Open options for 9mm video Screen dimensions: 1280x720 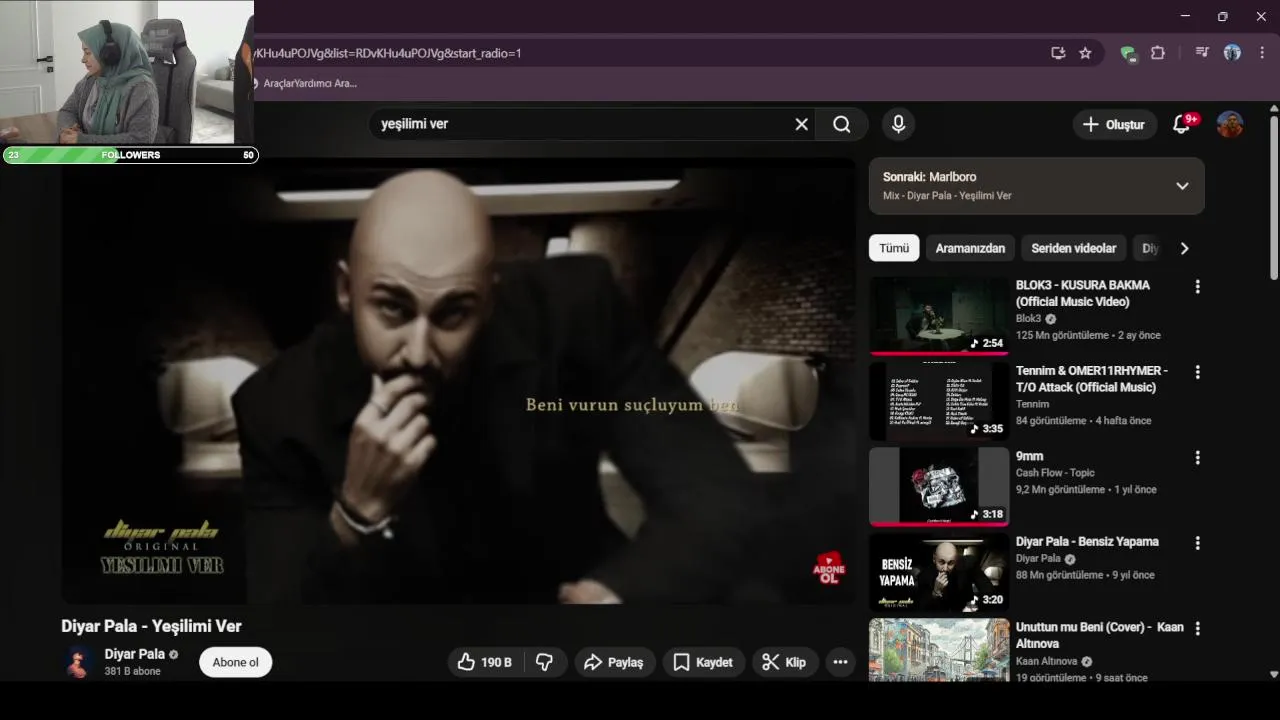pyautogui.click(x=1197, y=458)
